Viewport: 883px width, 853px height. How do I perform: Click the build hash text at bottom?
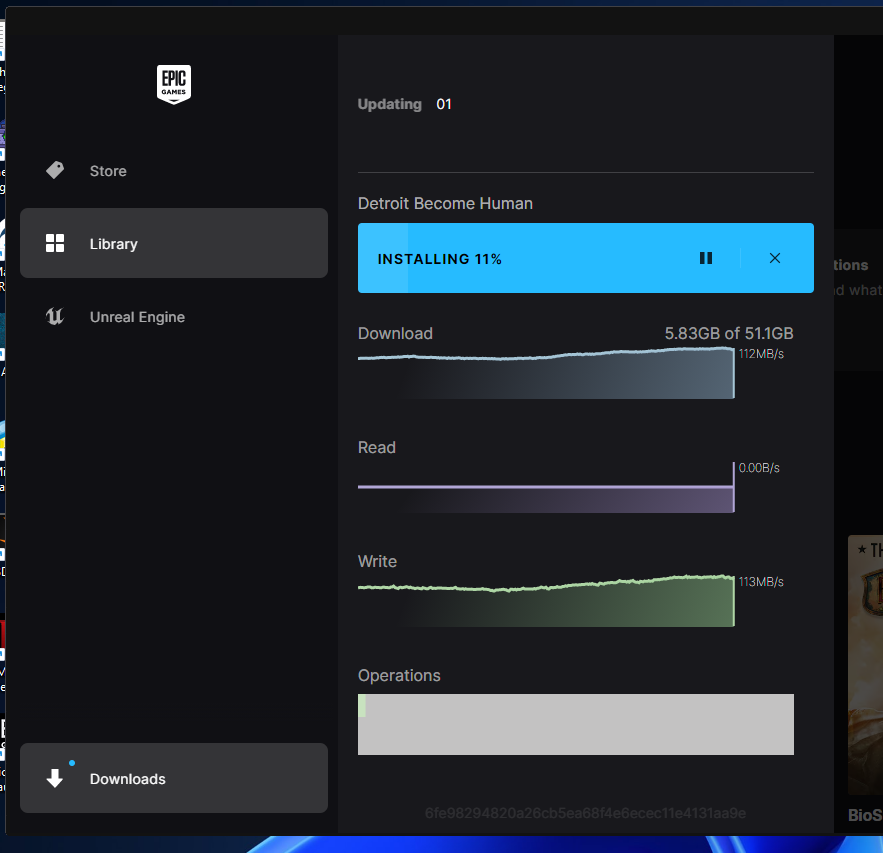[x=586, y=813]
